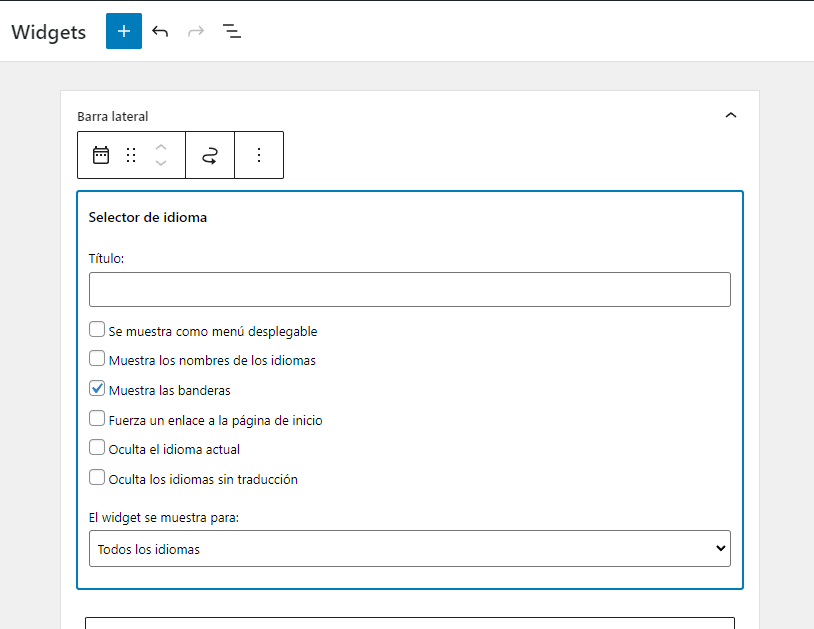This screenshot has width=814, height=629.
Task: Open the block options three-dot menu
Action: point(259,155)
